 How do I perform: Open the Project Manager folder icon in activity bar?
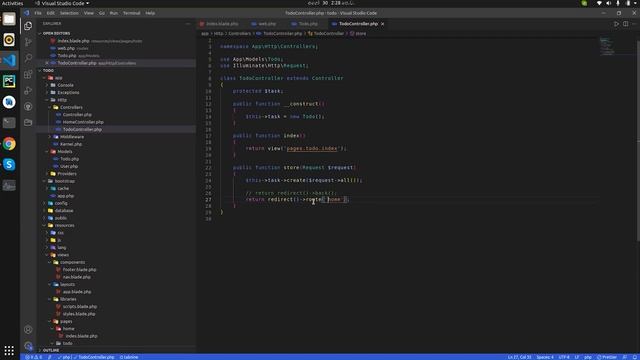click(28, 122)
